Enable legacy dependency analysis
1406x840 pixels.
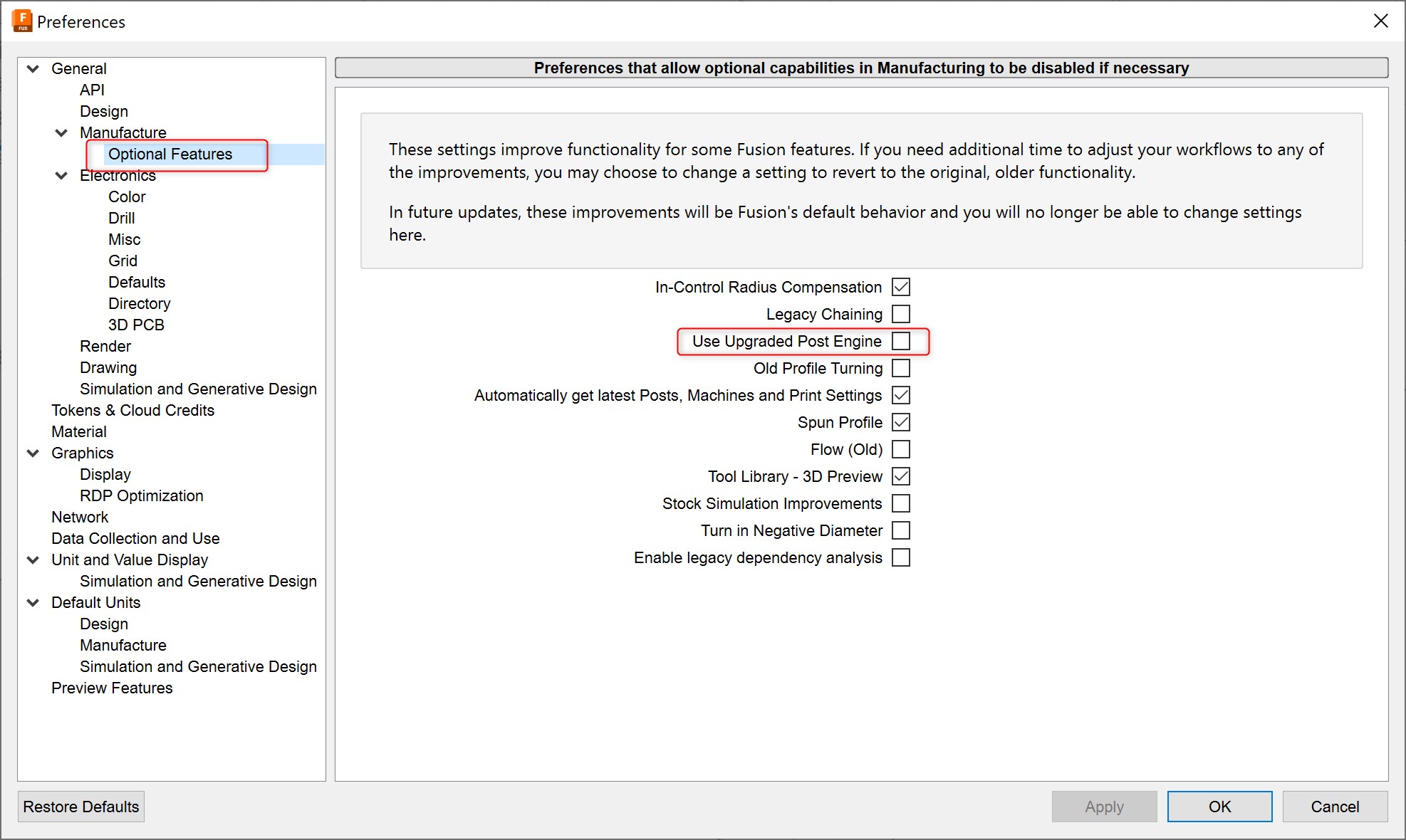point(902,557)
